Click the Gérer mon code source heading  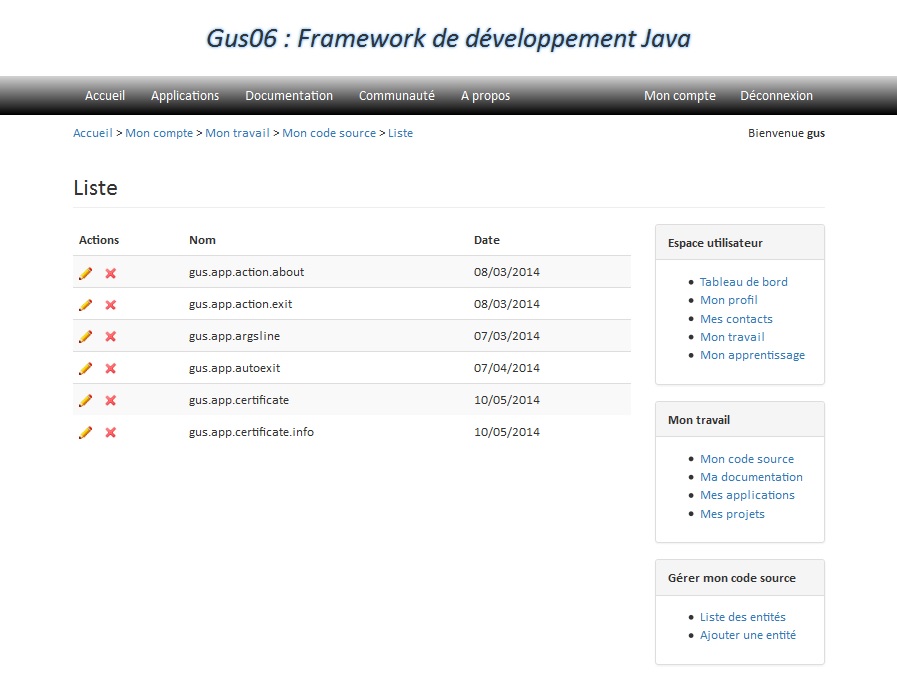coord(732,578)
